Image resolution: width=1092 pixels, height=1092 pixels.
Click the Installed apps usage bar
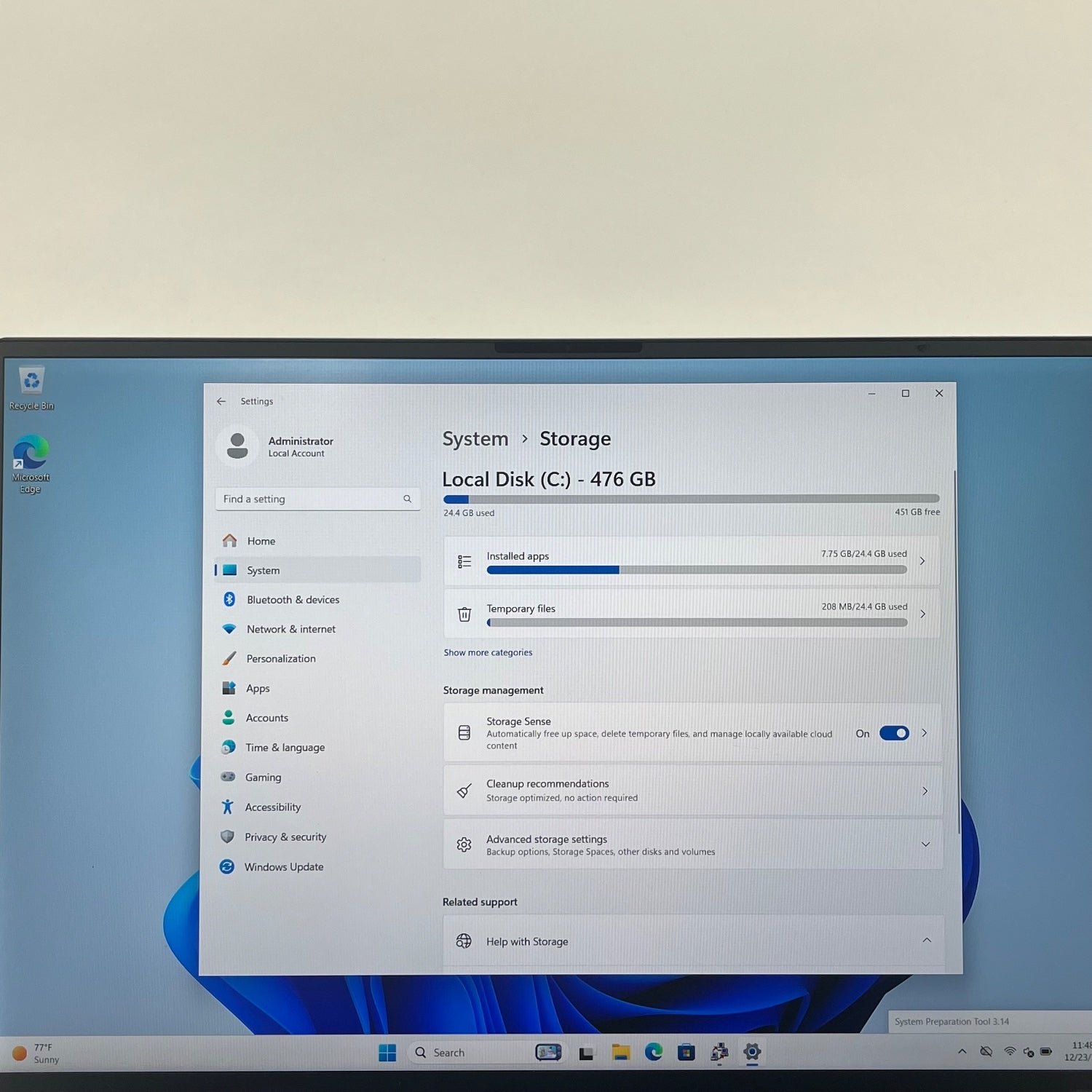(x=696, y=570)
